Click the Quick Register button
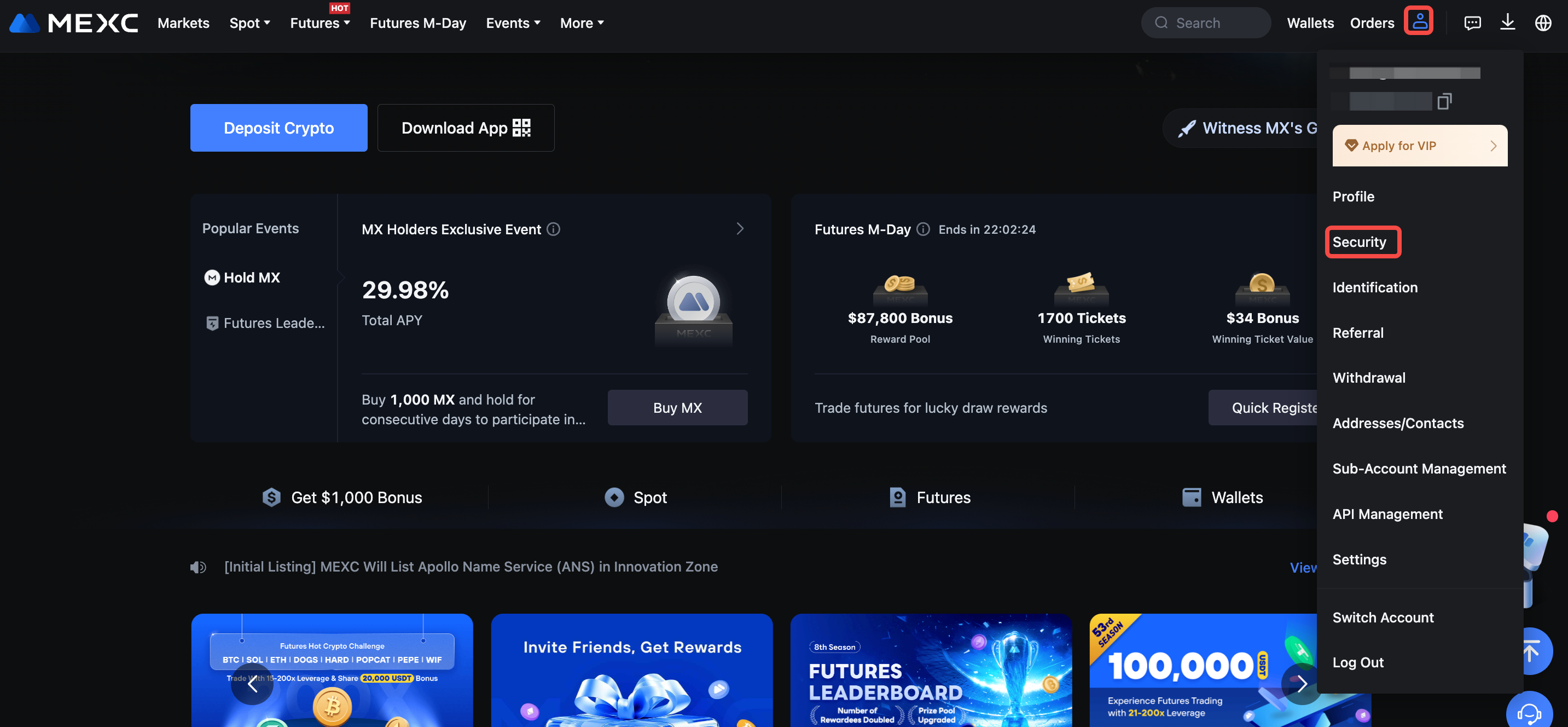The height and width of the screenshot is (727, 1568). coord(1262,408)
